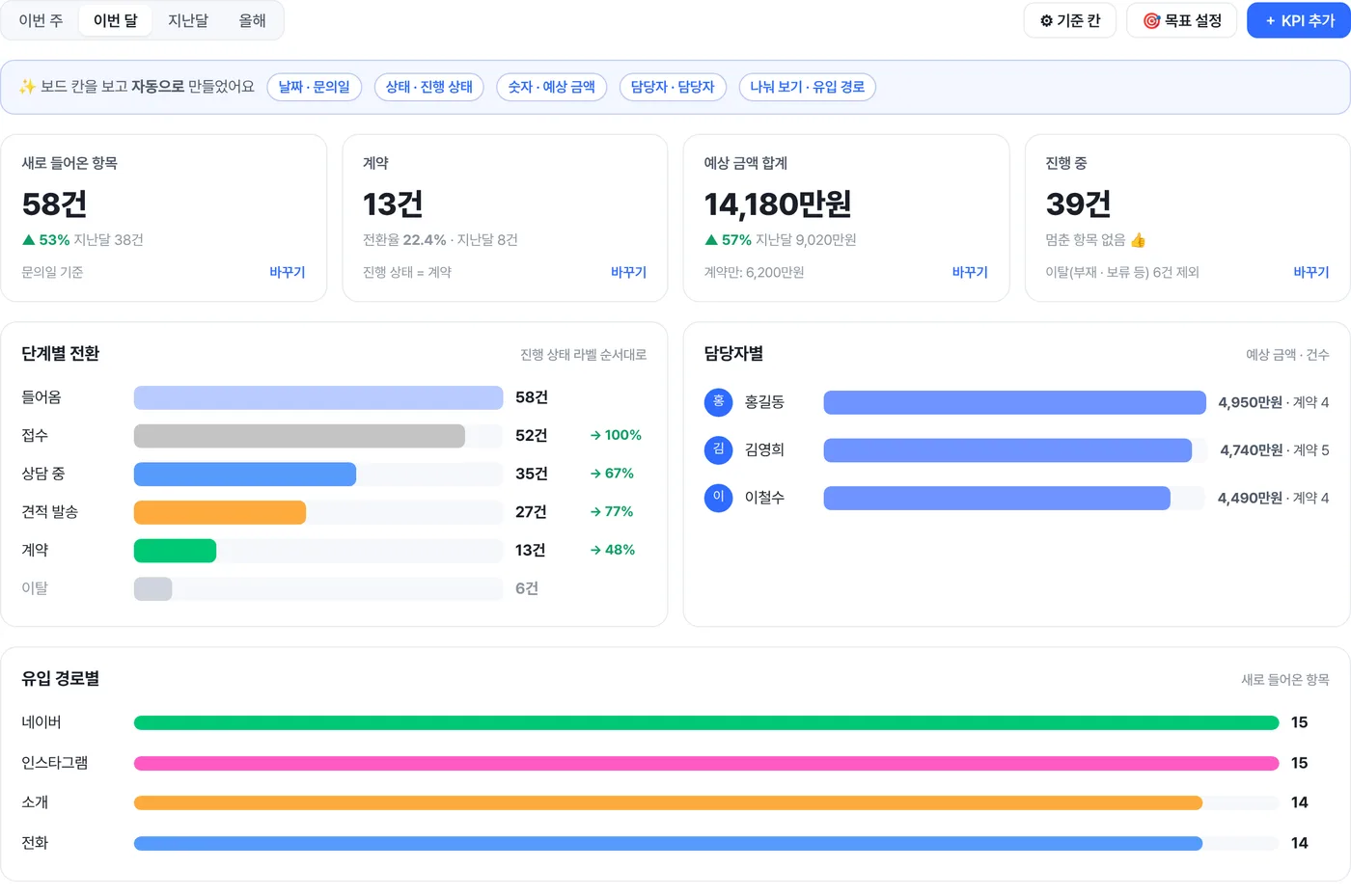Click the 전환율 22.4% text

coord(404,240)
